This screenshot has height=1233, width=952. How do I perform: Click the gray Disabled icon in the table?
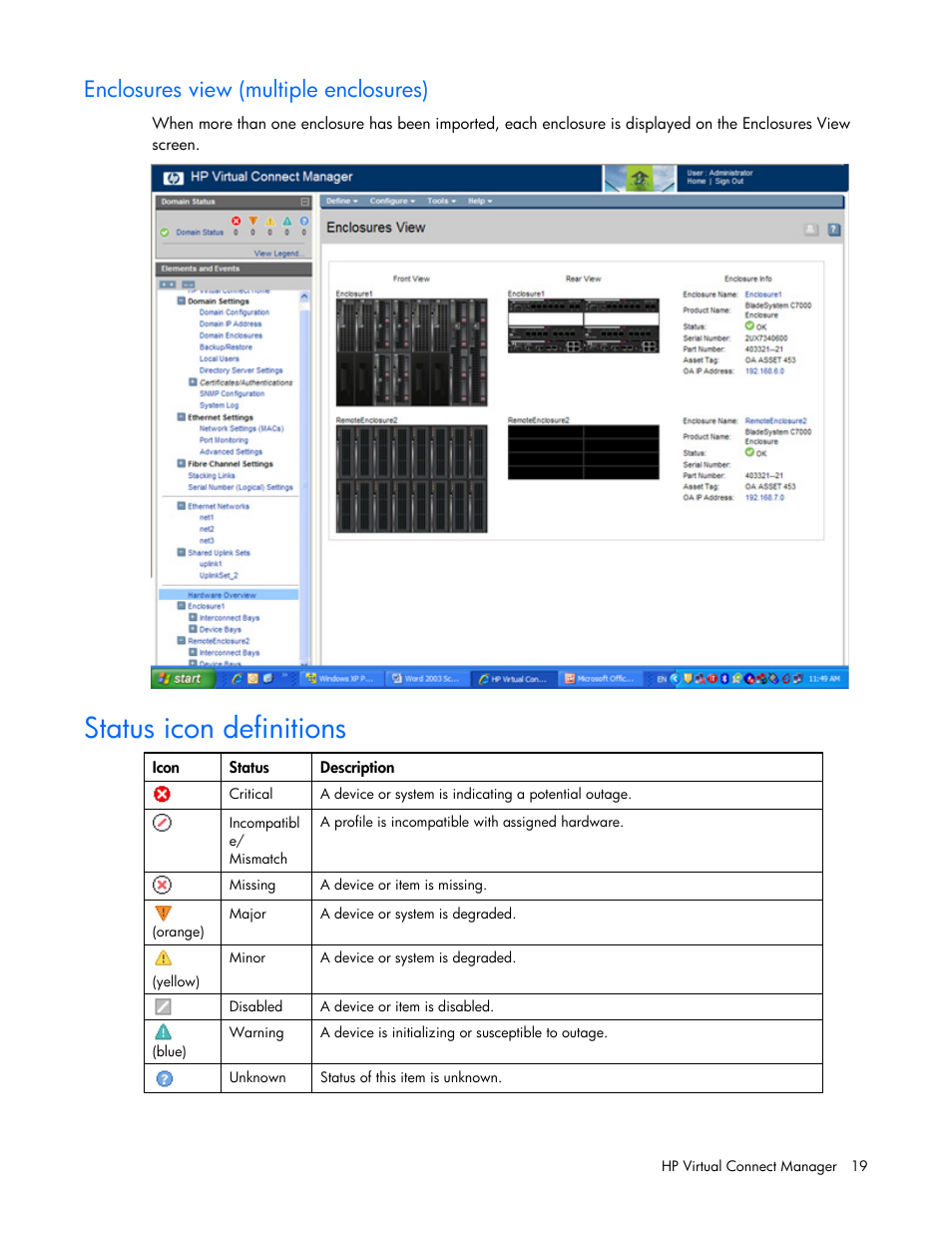click(x=163, y=1006)
